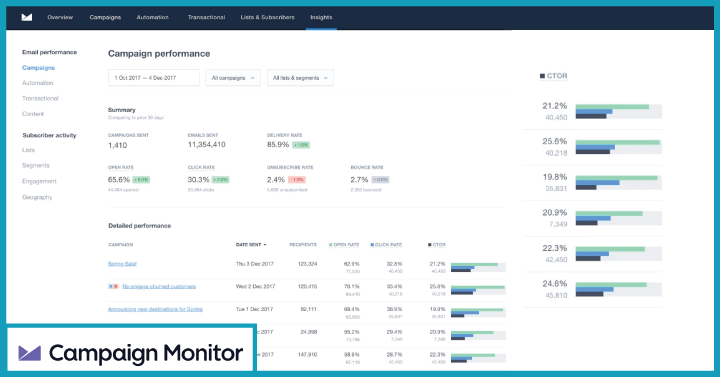The height and width of the screenshot is (377, 720).
Task: Click the Campaign performance page title
Action: click(x=159, y=54)
